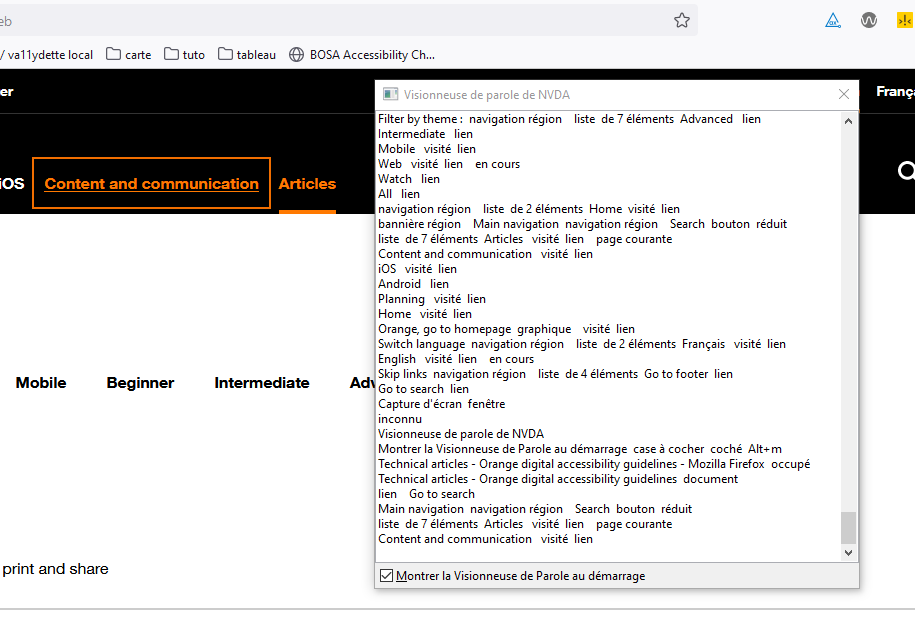Viewport: 915px width, 619px height.
Task: Open the yellow accessibility extension in the toolbar
Action: tap(903, 19)
